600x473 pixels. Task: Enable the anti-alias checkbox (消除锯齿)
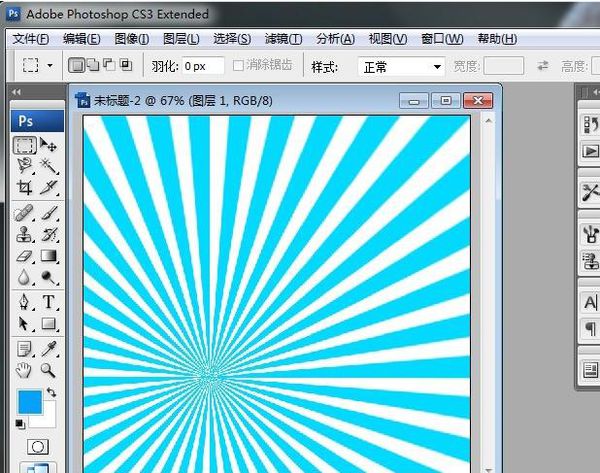[238, 65]
